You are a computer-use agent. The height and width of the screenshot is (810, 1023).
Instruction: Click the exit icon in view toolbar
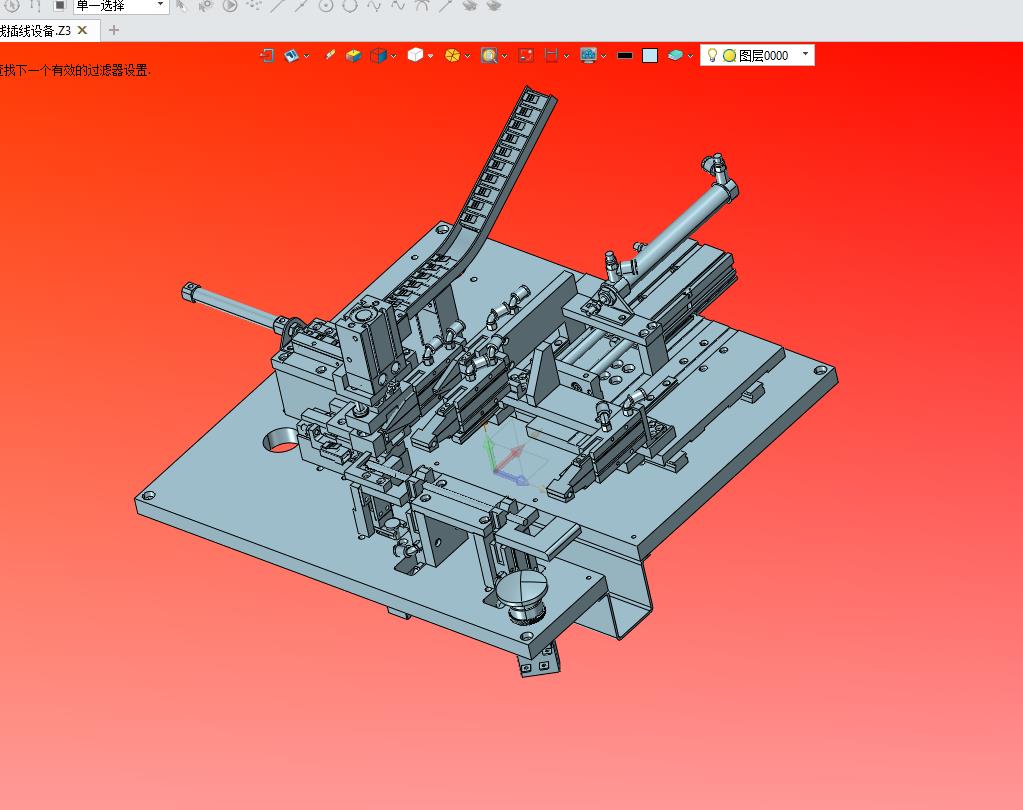pos(267,55)
